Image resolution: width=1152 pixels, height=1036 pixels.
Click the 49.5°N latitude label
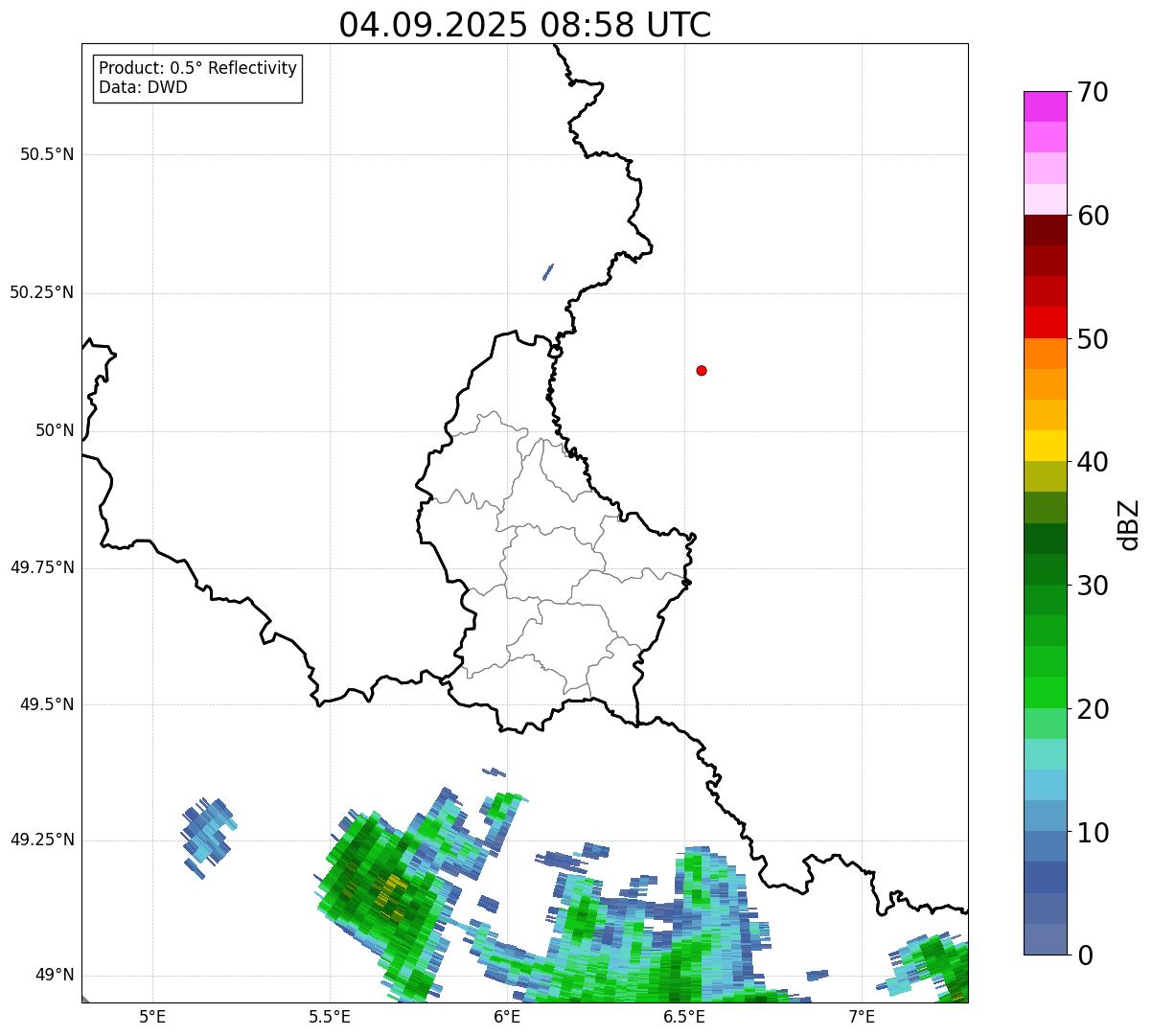tap(47, 704)
